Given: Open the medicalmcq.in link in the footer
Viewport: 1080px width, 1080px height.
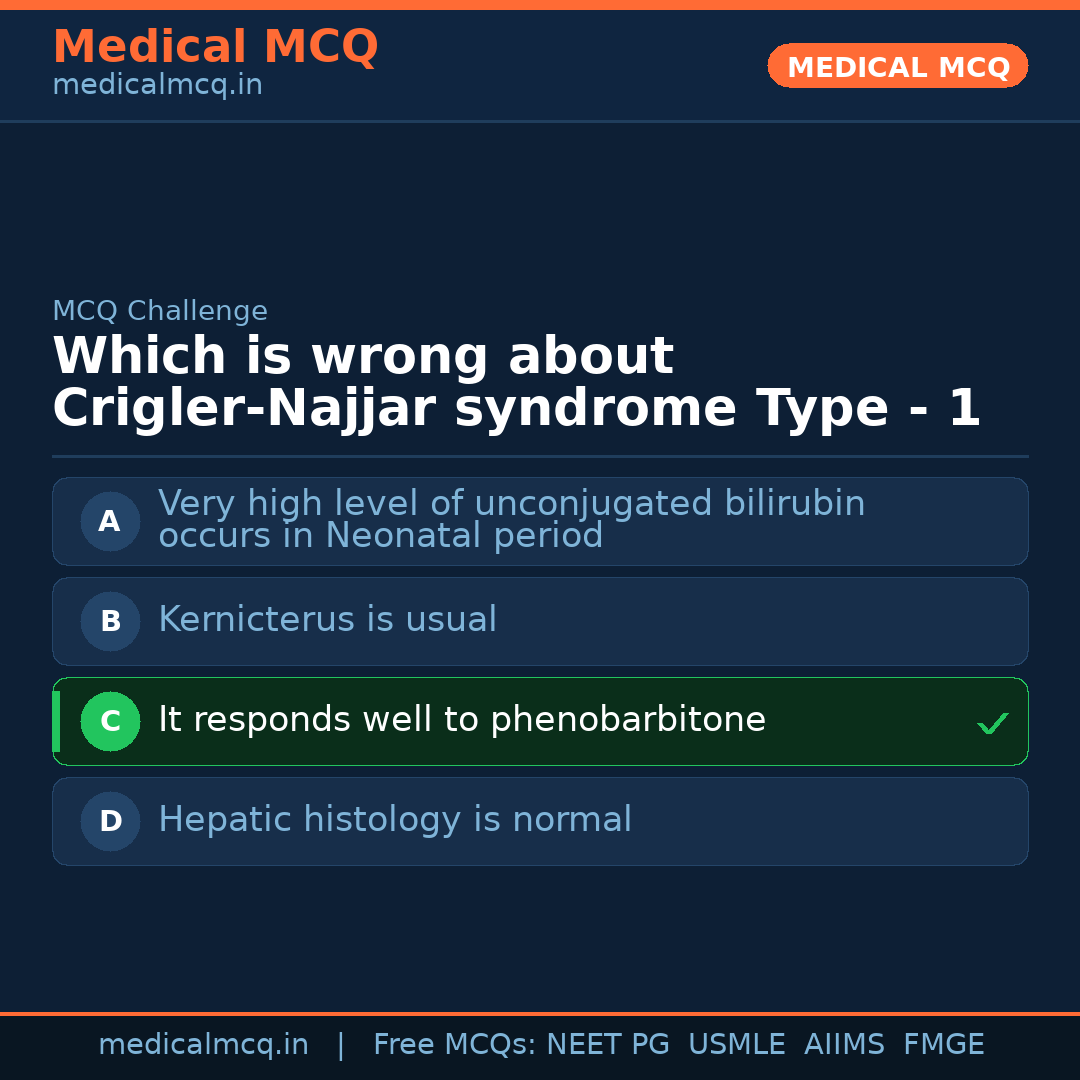Looking at the screenshot, I should (x=203, y=1045).
